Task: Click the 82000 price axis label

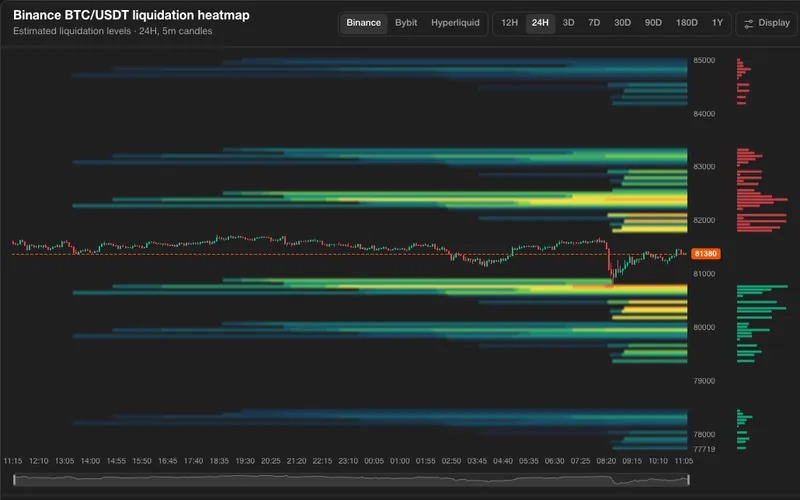Action: pos(704,220)
